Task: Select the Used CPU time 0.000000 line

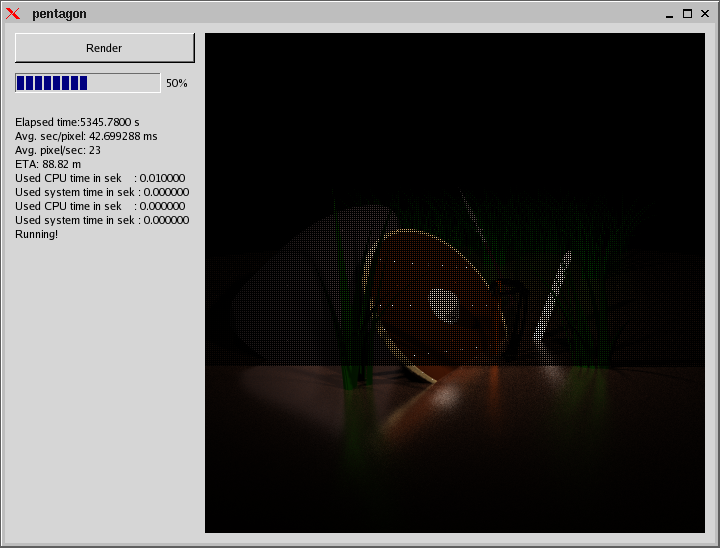Action: [100, 206]
